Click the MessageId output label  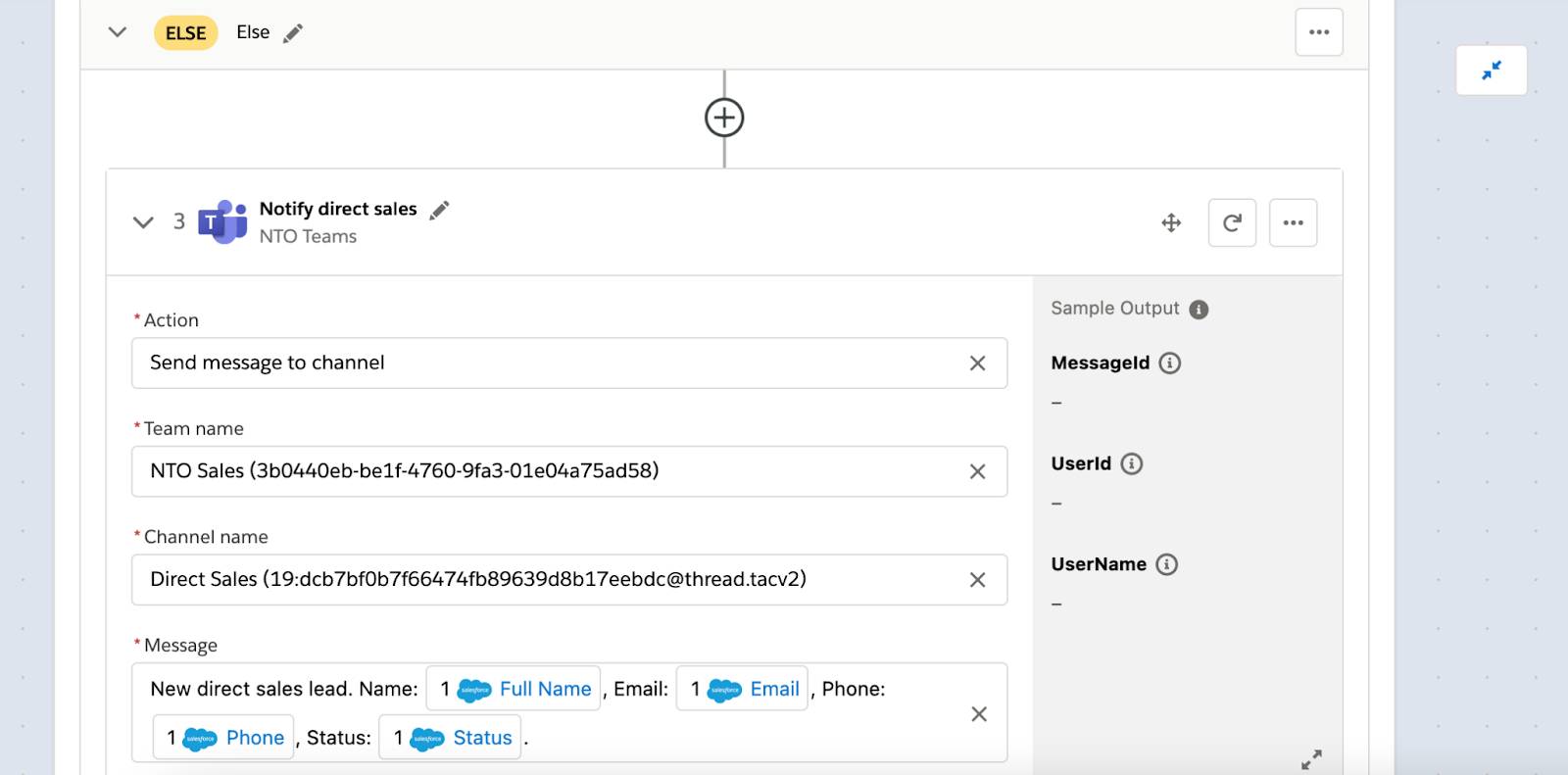pyautogui.click(x=1100, y=363)
